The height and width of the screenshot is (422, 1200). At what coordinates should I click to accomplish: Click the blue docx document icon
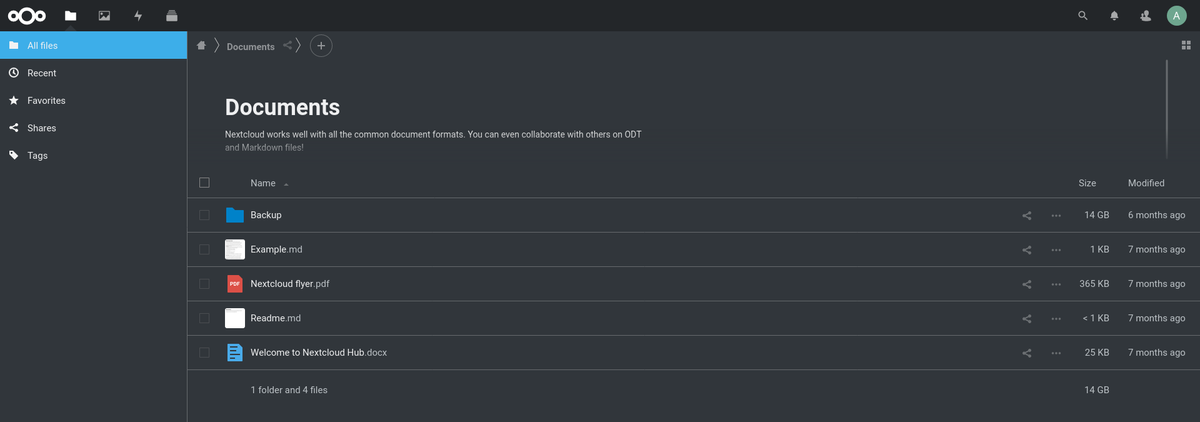(235, 353)
